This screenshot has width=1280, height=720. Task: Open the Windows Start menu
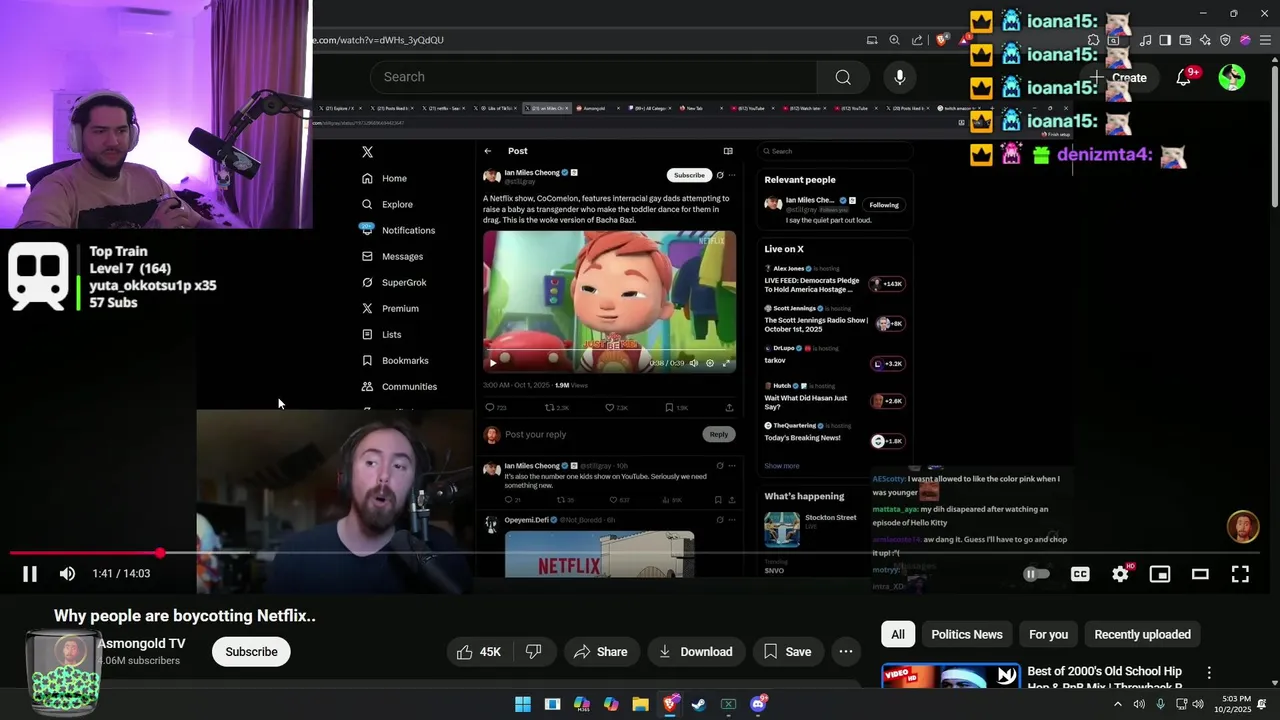[x=523, y=704]
